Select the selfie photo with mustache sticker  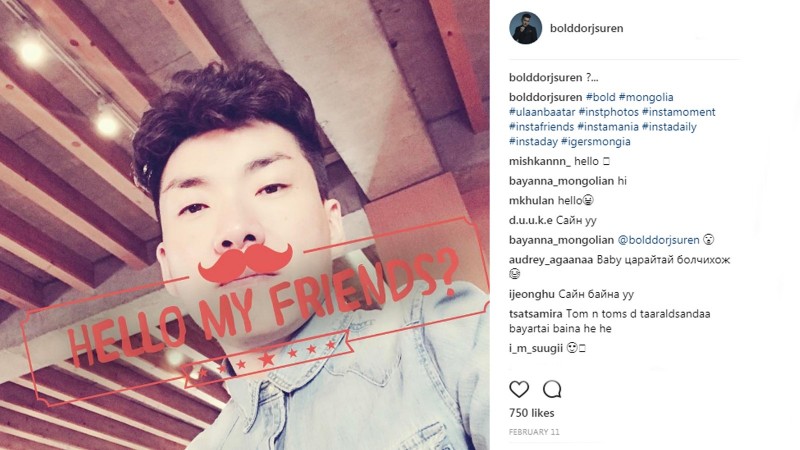pyautogui.click(x=245, y=225)
